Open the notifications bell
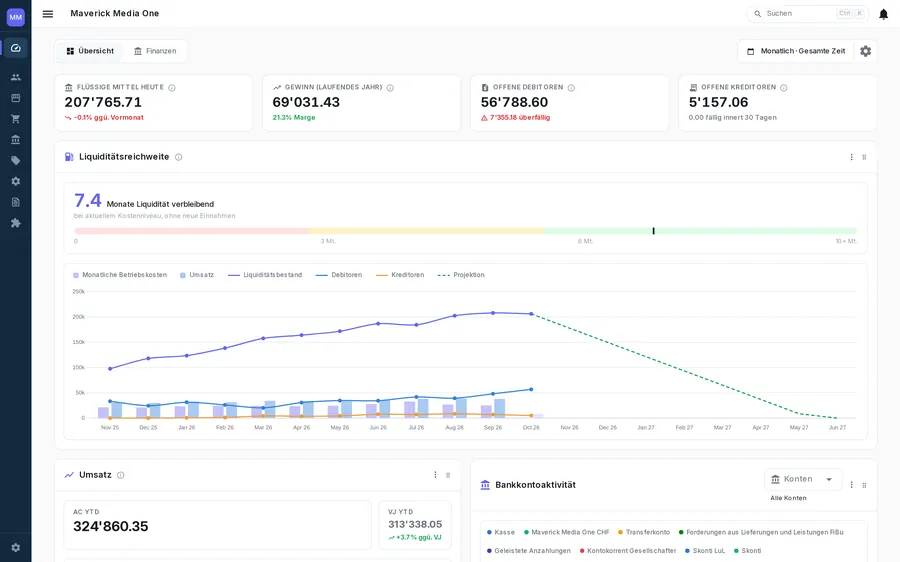 point(883,14)
